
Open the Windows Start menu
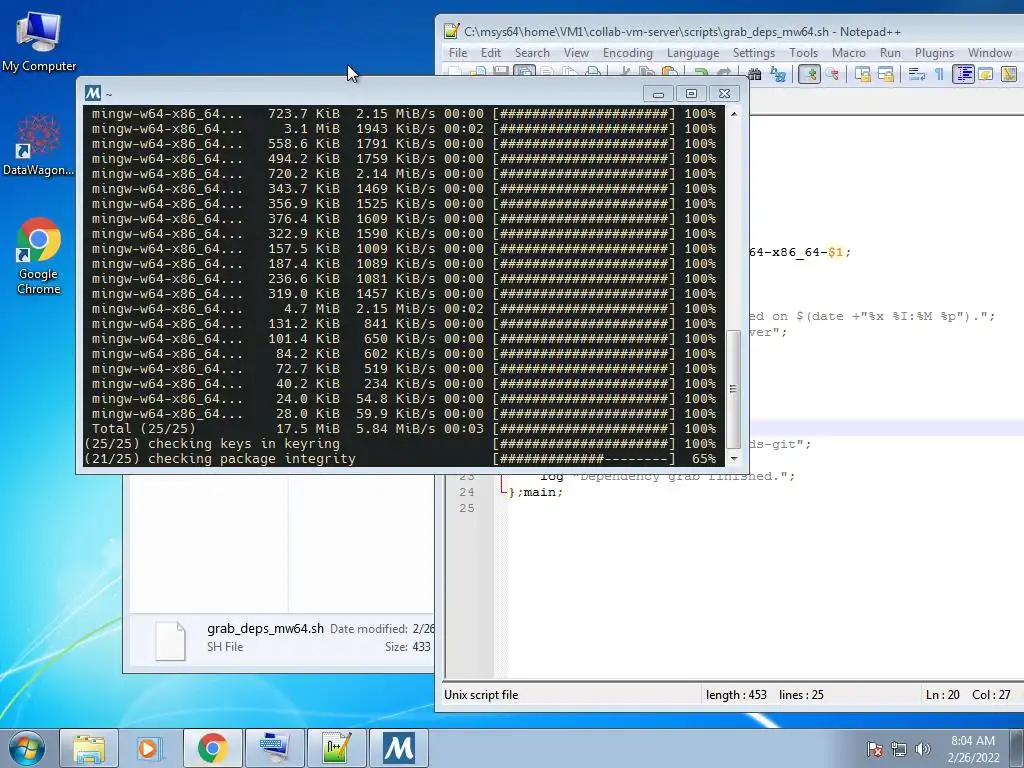[27, 748]
